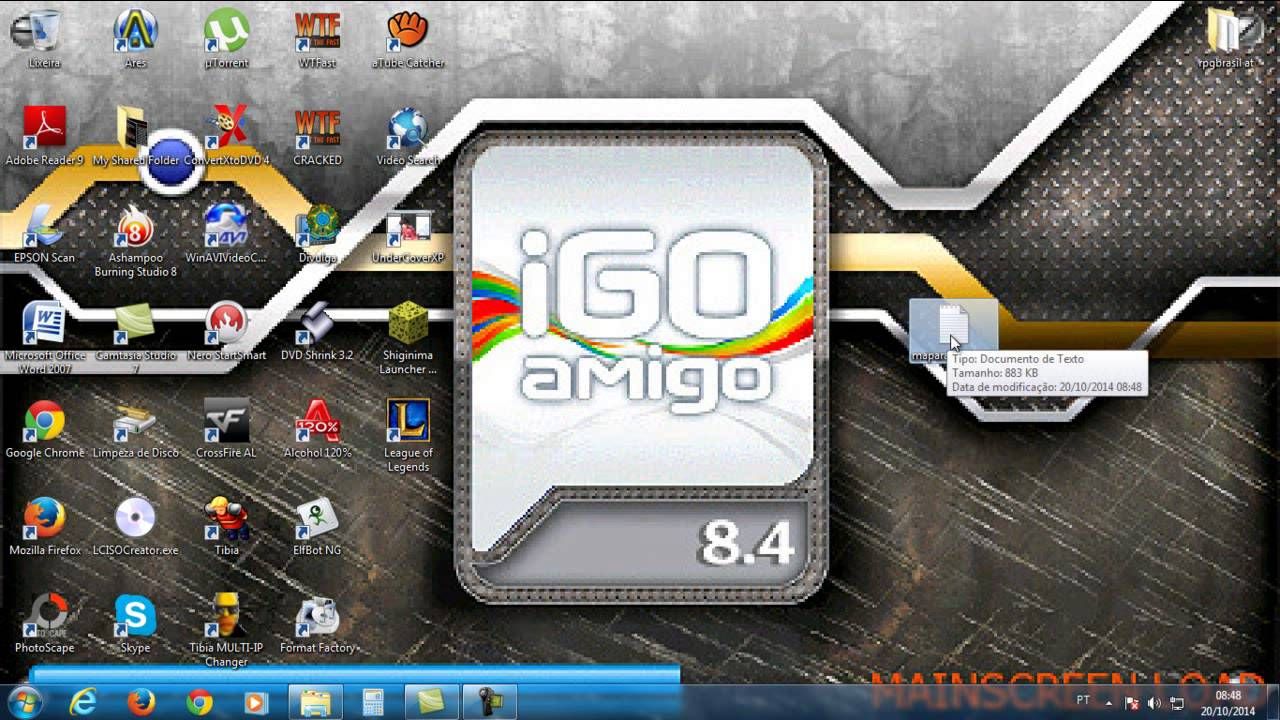Open the mapare text document
Viewport: 1280px width, 720px height.
(952, 325)
